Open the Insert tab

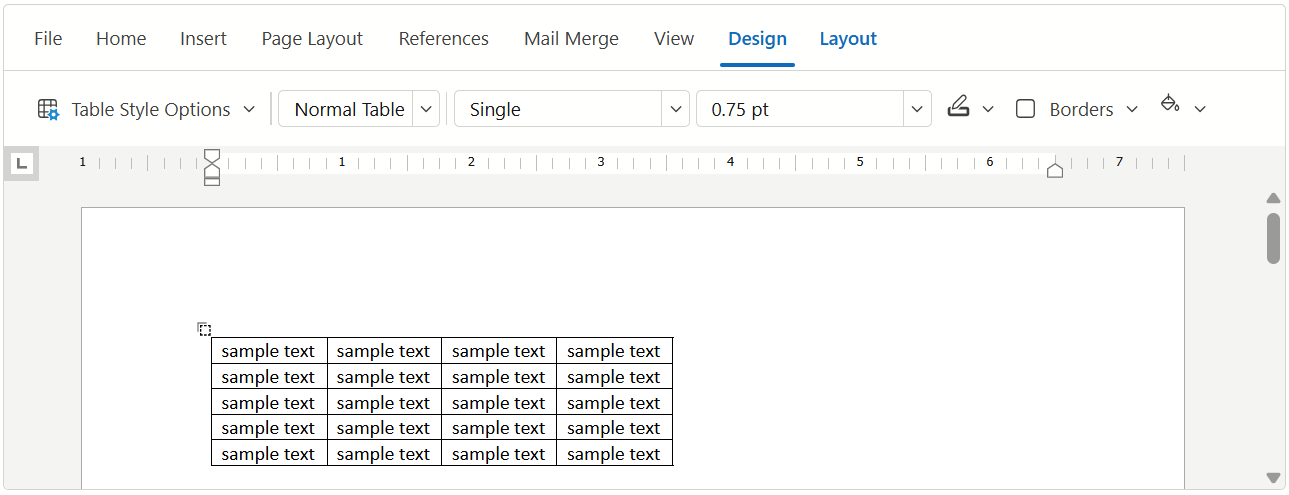coord(203,39)
